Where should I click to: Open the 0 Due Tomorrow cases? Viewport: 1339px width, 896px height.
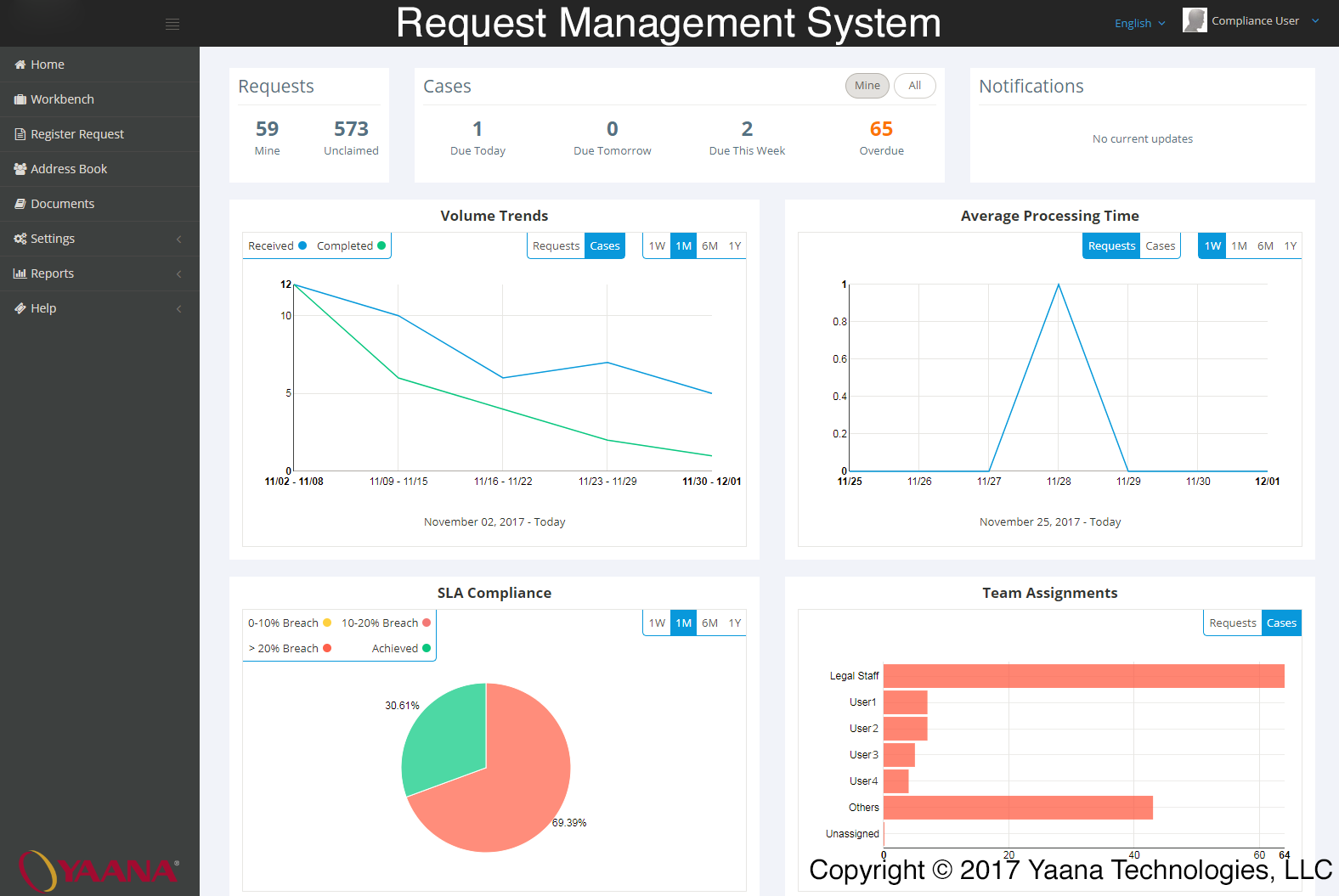click(613, 138)
